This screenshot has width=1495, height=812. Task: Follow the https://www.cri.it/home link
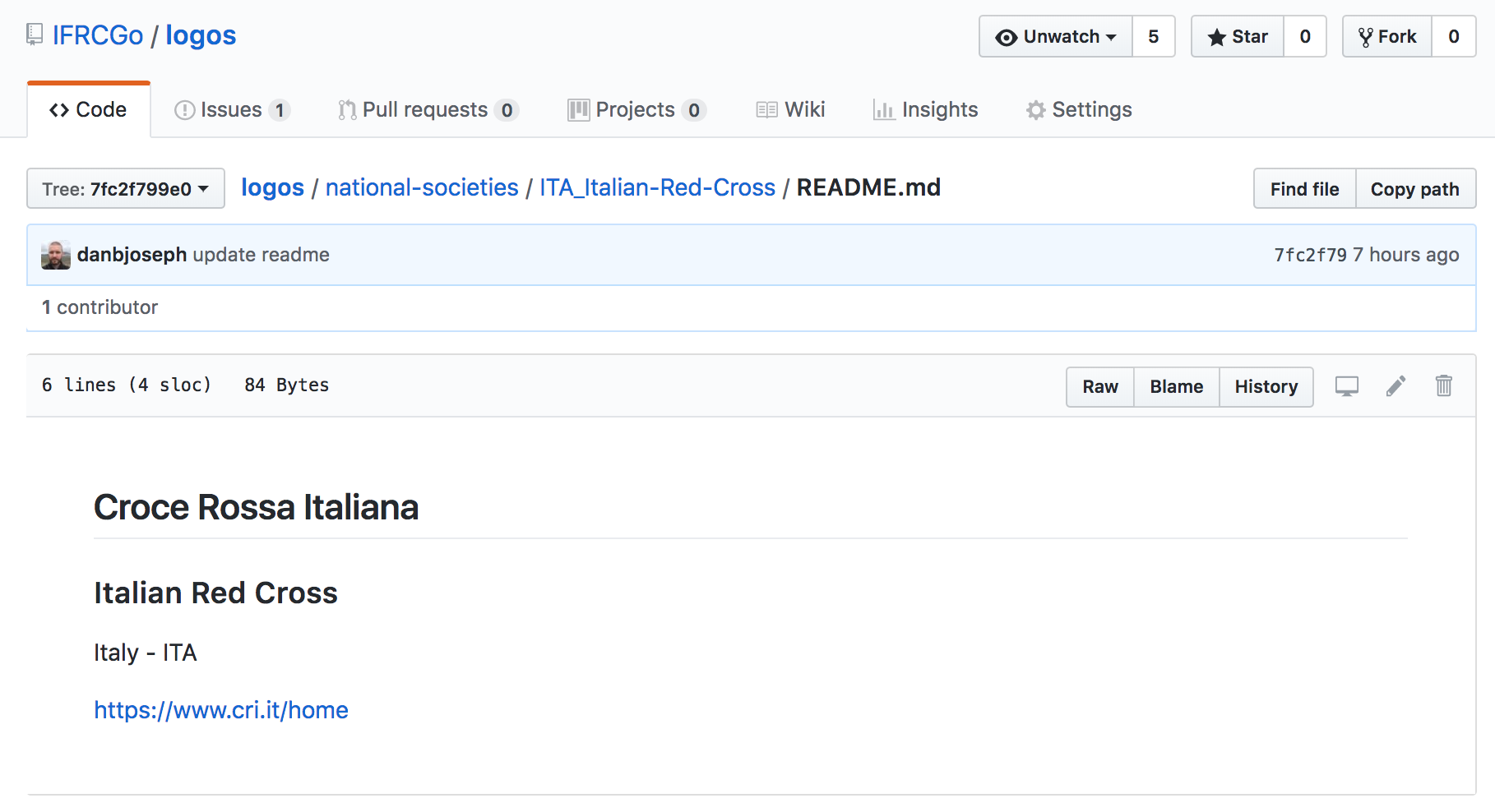pos(221,710)
